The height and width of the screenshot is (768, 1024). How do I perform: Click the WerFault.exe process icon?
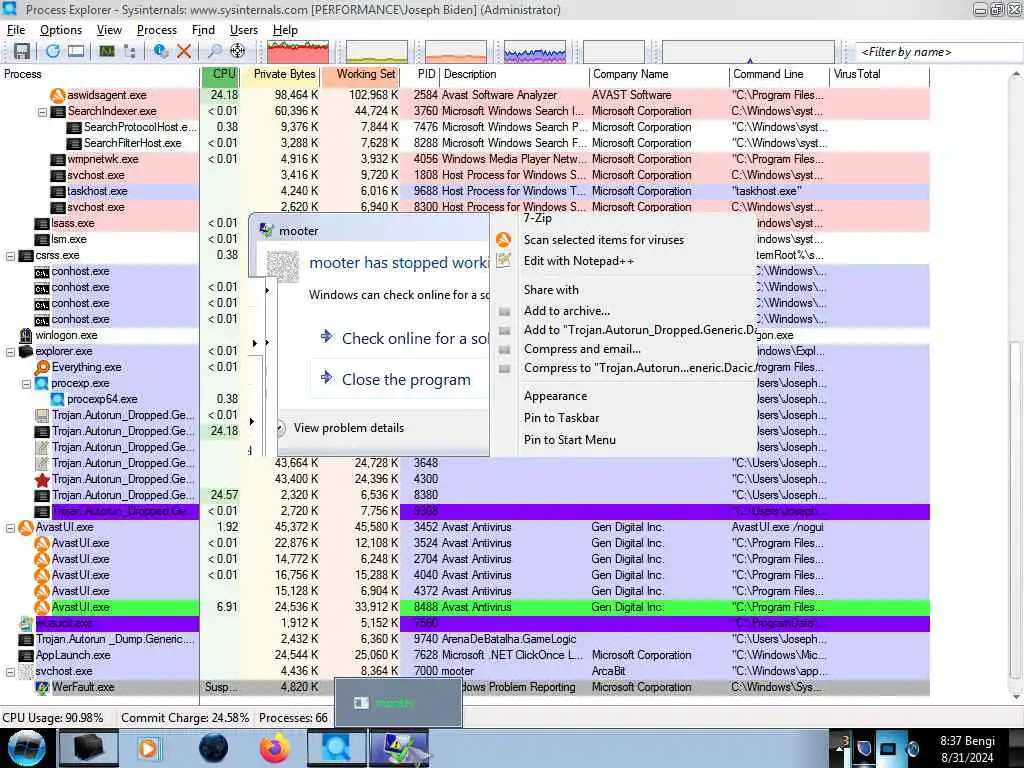point(42,687)
